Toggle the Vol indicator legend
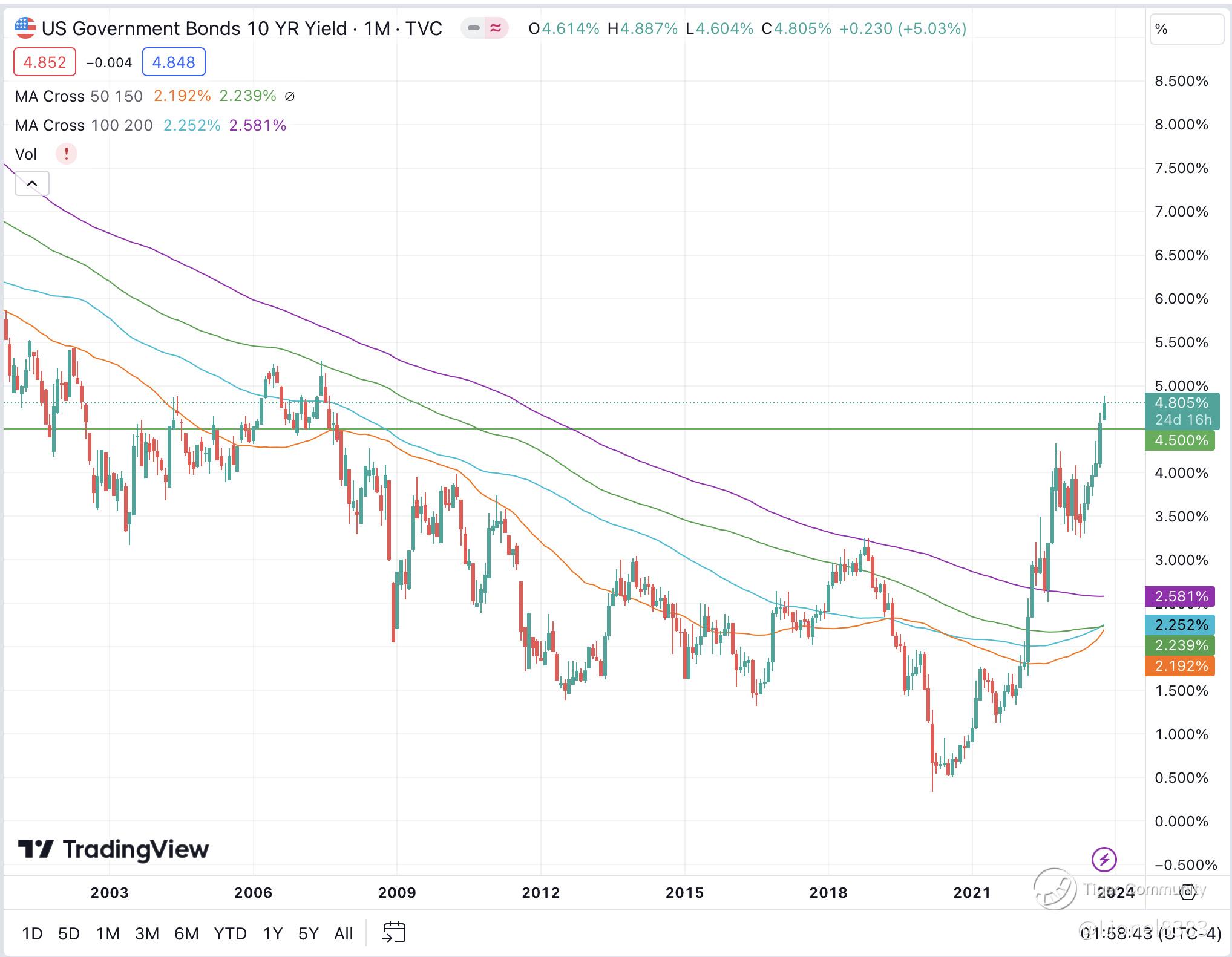This screenshot has width=1232, height=957. point(26,154)
